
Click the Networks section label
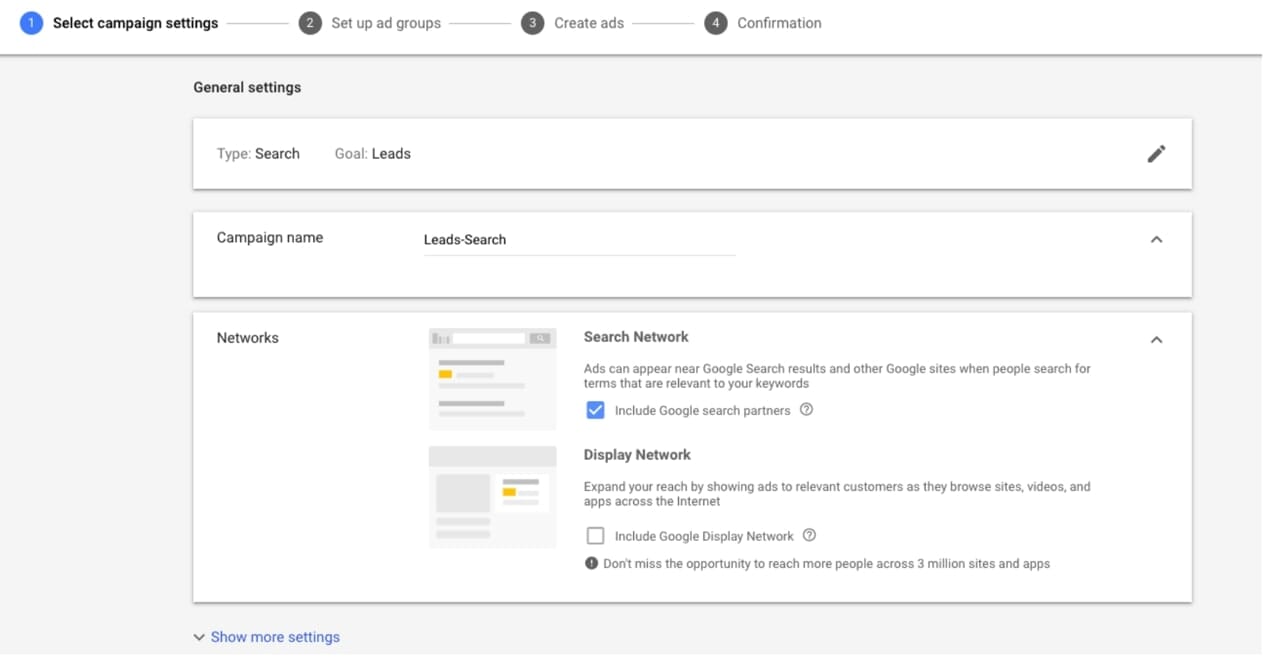coord(248,338)
